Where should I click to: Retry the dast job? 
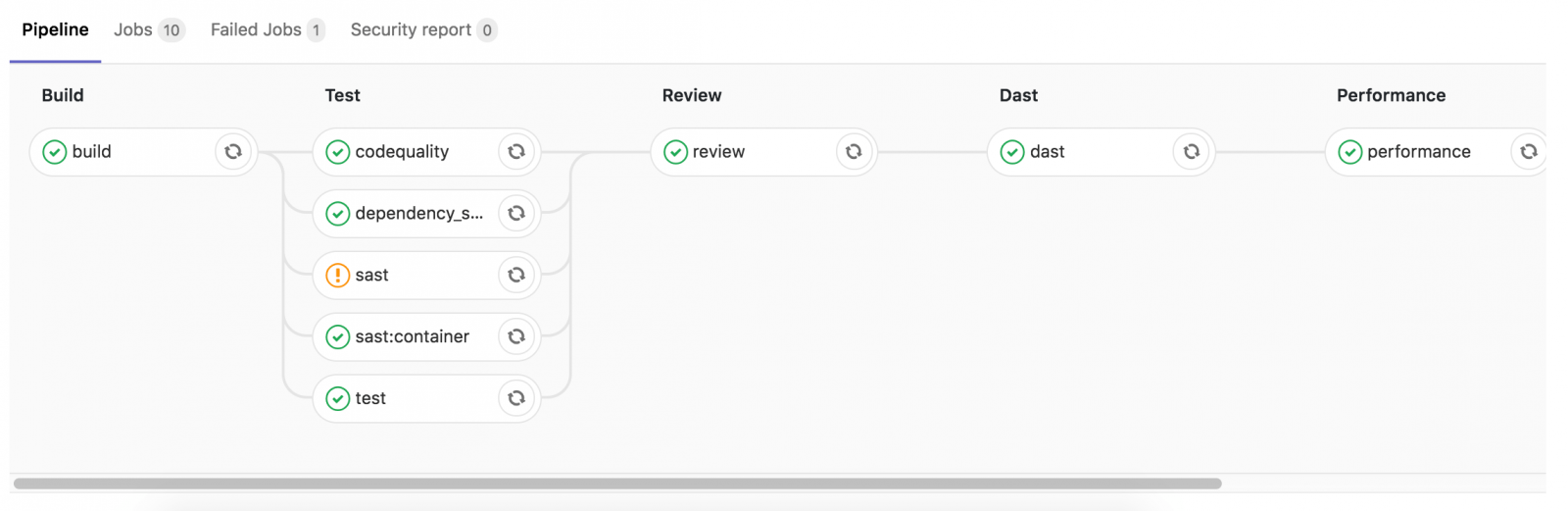pyautogui.click(x=1191, y=152)
